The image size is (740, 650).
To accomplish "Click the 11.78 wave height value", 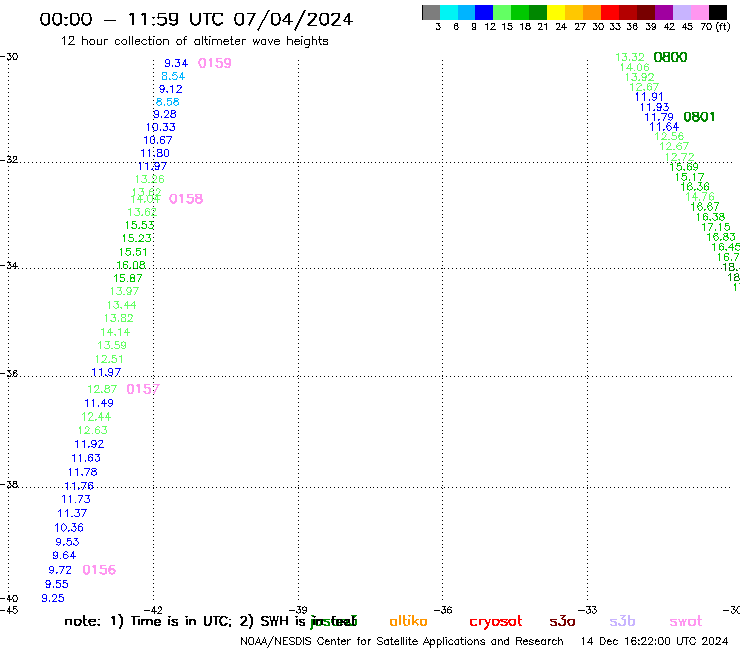I will click(x=83, y=472).
